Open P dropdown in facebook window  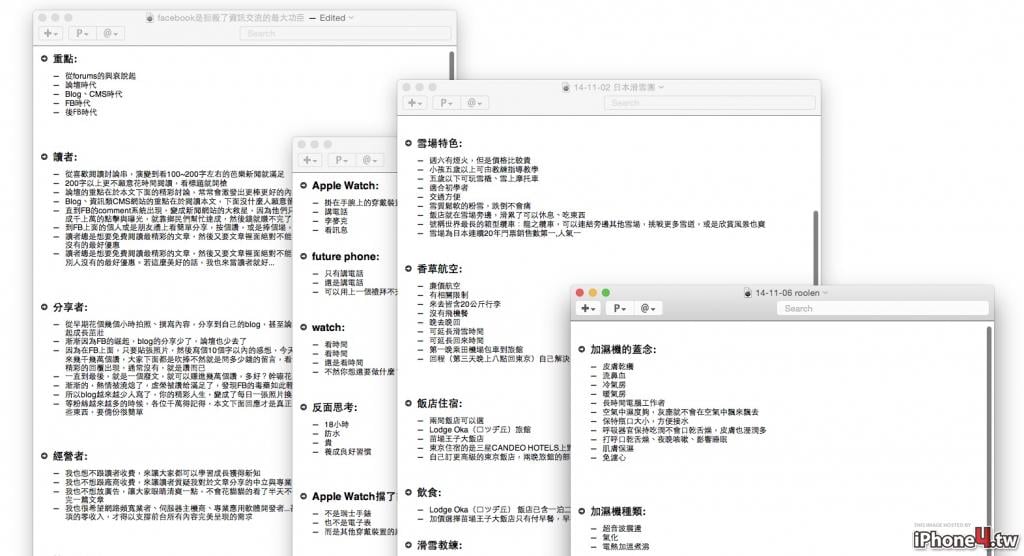point(81,33)
